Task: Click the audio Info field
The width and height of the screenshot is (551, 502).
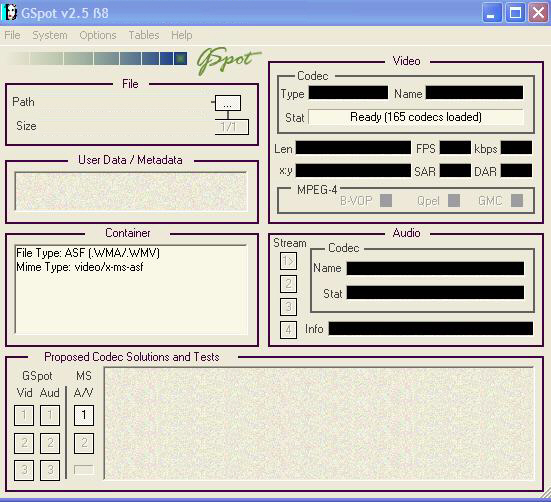Action: (x=431, y=328)
